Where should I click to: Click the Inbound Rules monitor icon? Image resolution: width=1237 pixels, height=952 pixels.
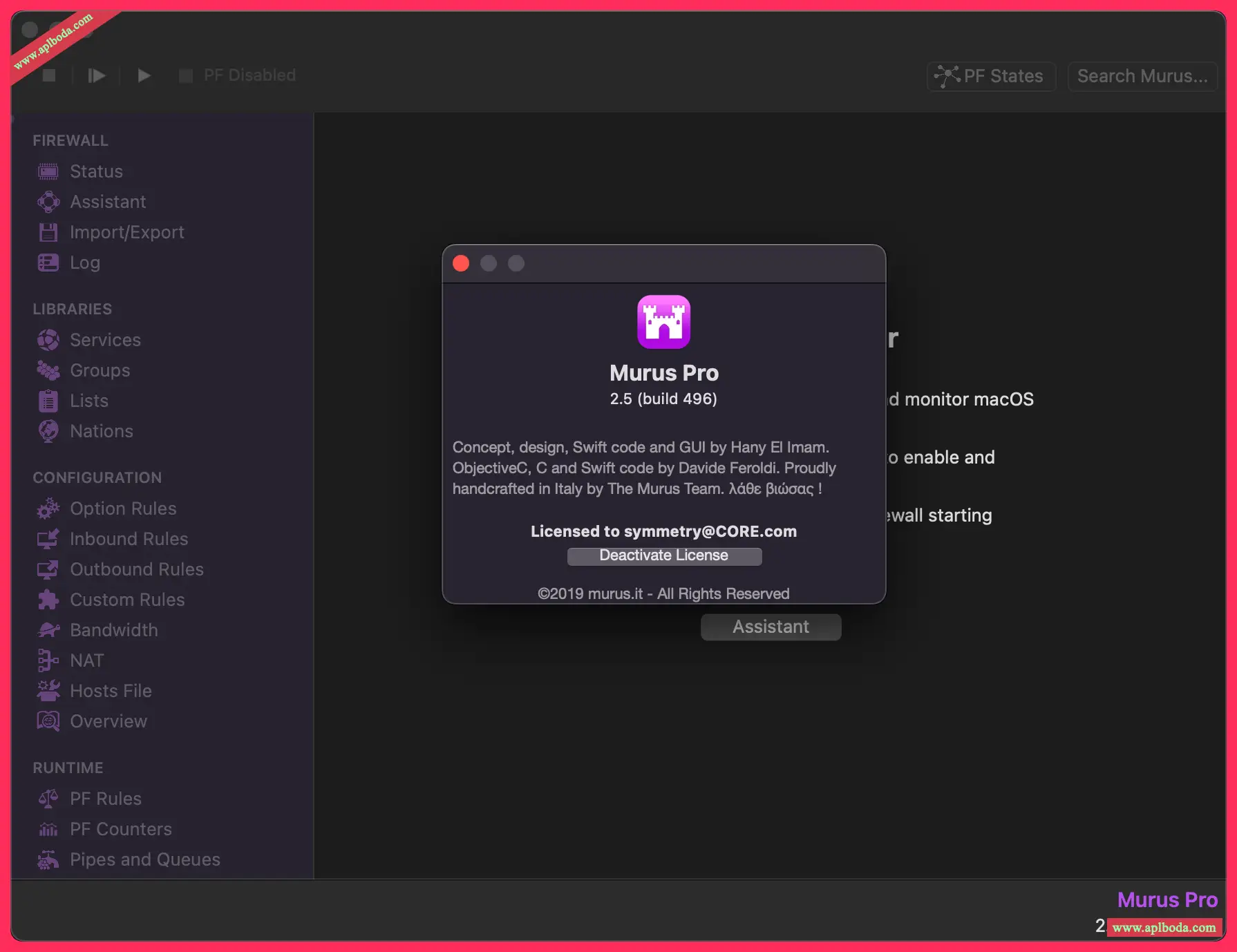[48, 539]
